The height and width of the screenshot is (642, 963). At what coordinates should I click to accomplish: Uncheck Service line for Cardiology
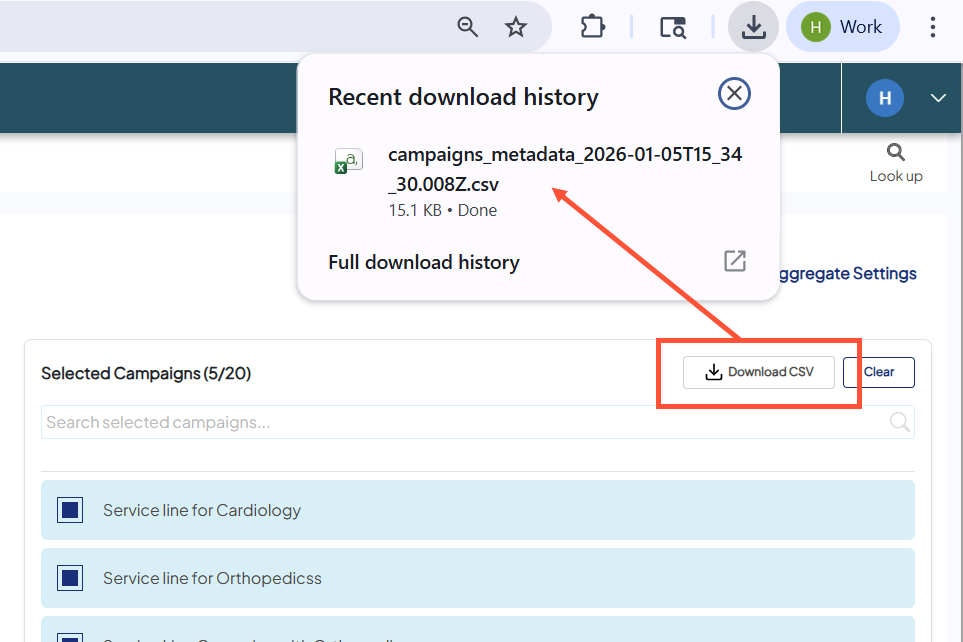click(69, 510)
